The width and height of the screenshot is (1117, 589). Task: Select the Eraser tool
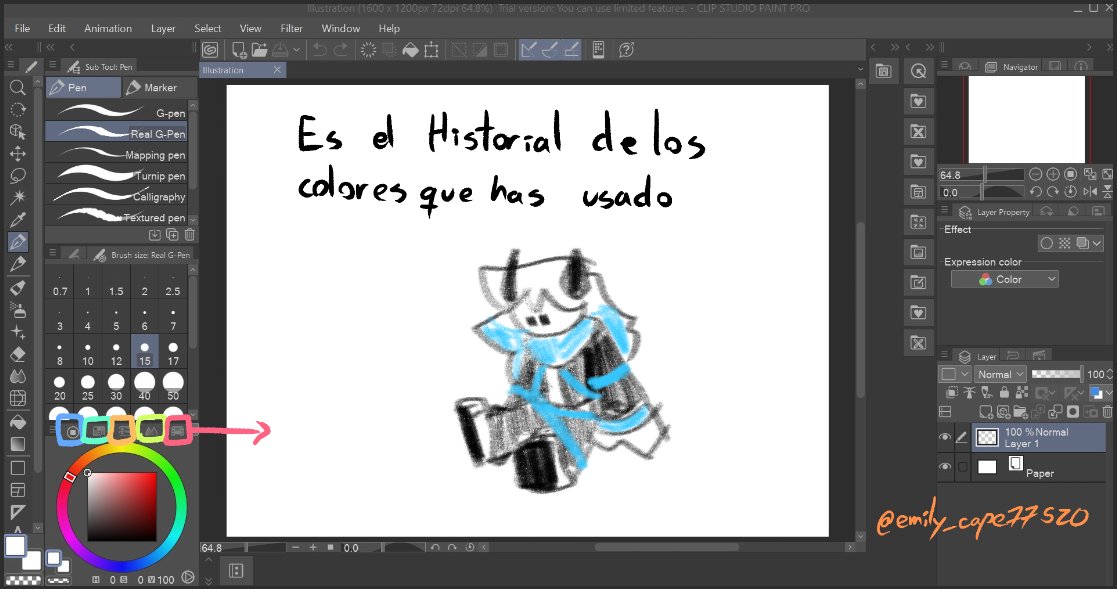pos(18,354)
